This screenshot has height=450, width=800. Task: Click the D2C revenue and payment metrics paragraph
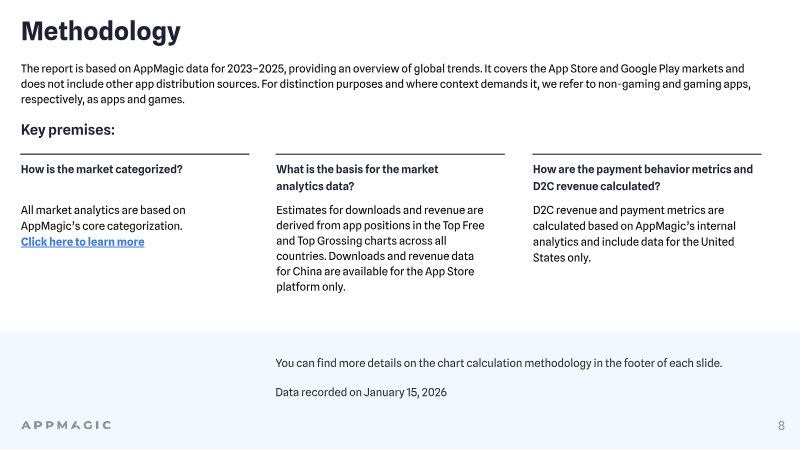[634, 234]
